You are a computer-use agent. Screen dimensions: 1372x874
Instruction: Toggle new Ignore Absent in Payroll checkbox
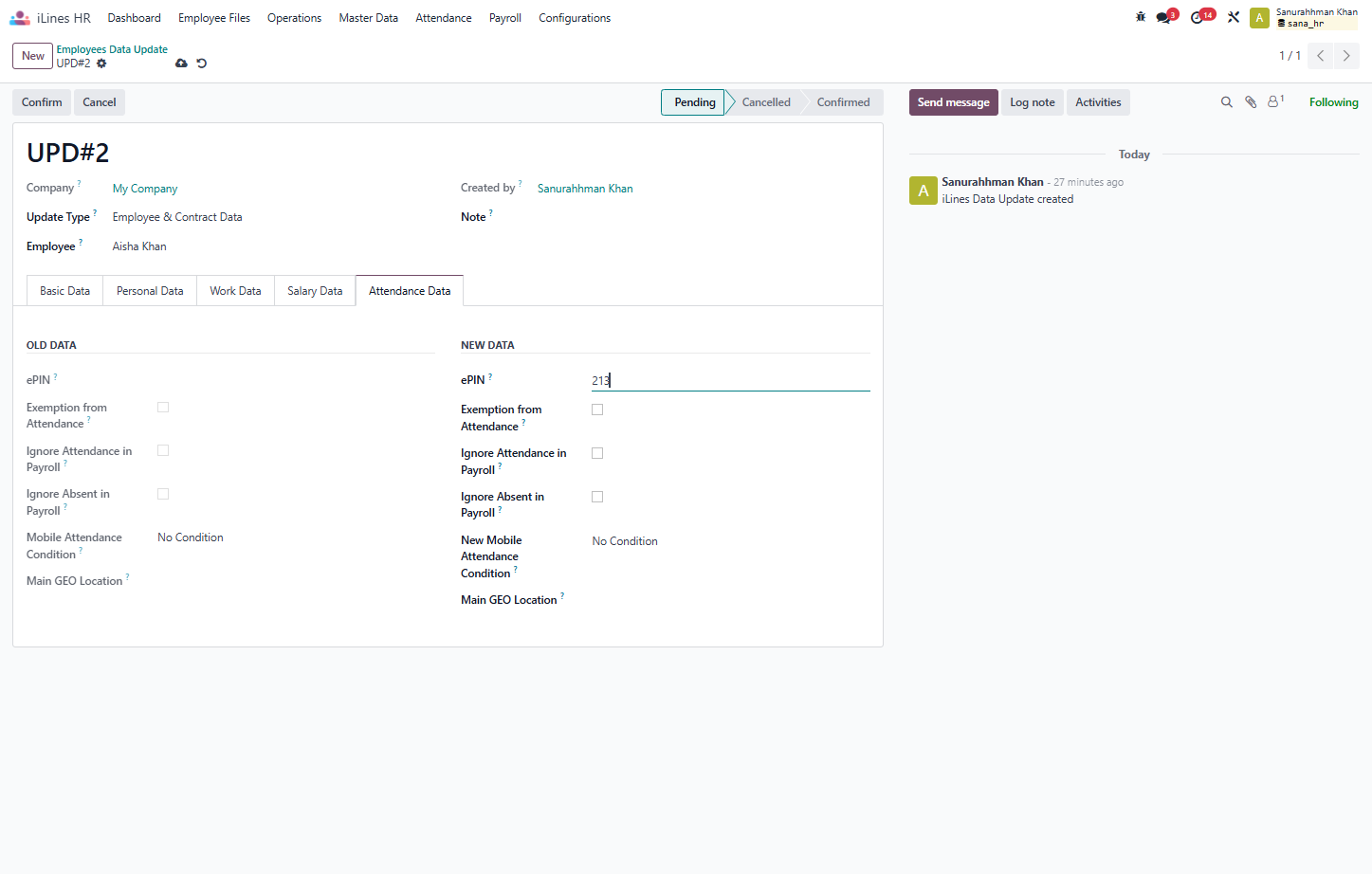tap(597, 497)
